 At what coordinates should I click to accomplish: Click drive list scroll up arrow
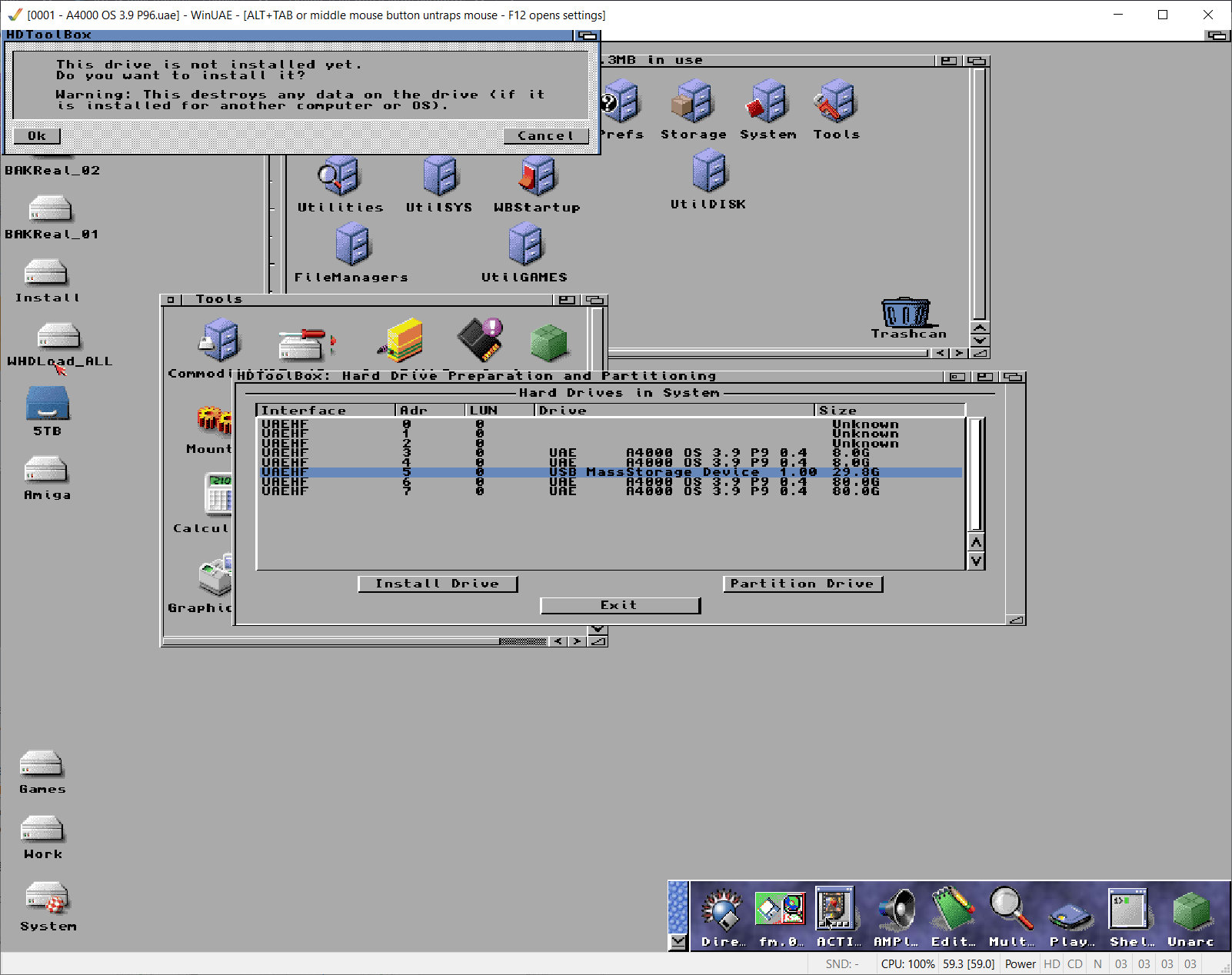[x=976, y=542]
